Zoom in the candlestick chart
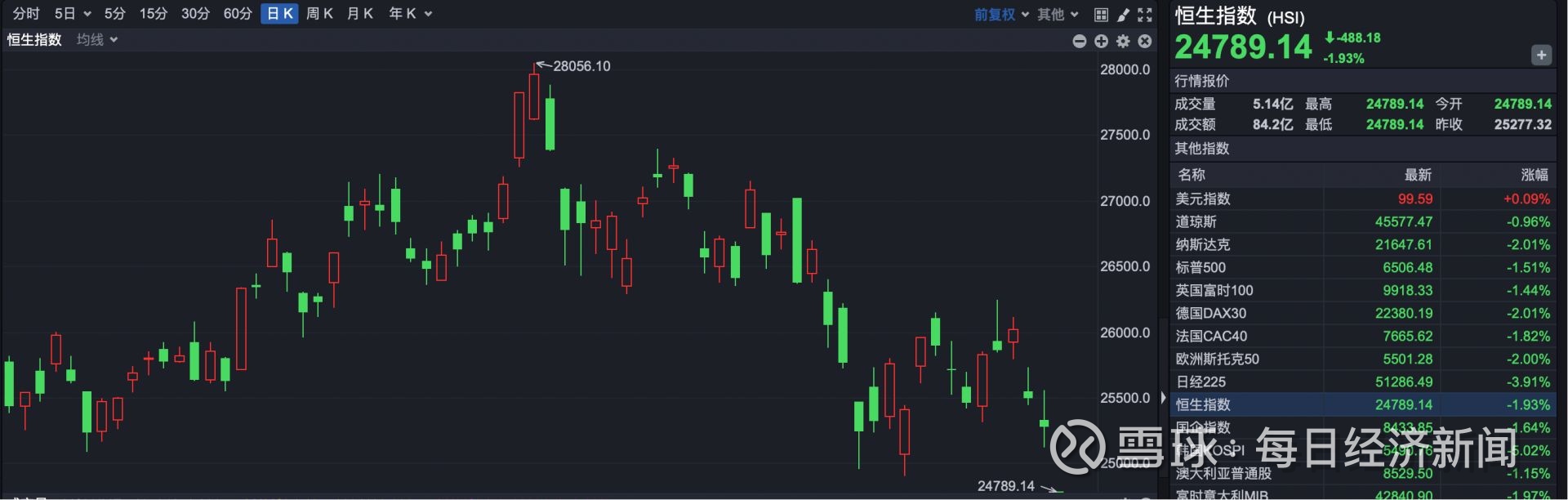 pyautogui.click(x=1101, y=41)
